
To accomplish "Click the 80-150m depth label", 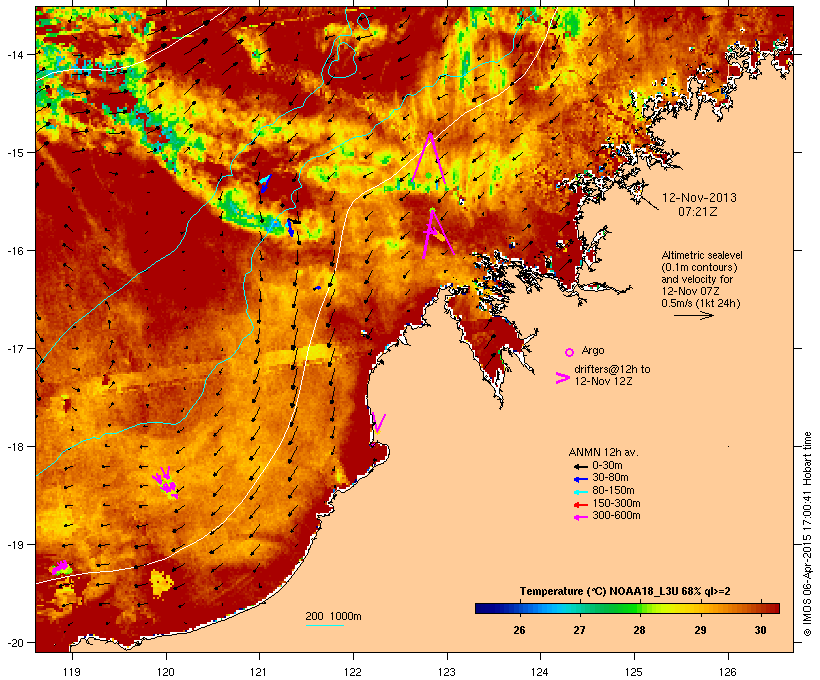I will (x=613, y=491).
